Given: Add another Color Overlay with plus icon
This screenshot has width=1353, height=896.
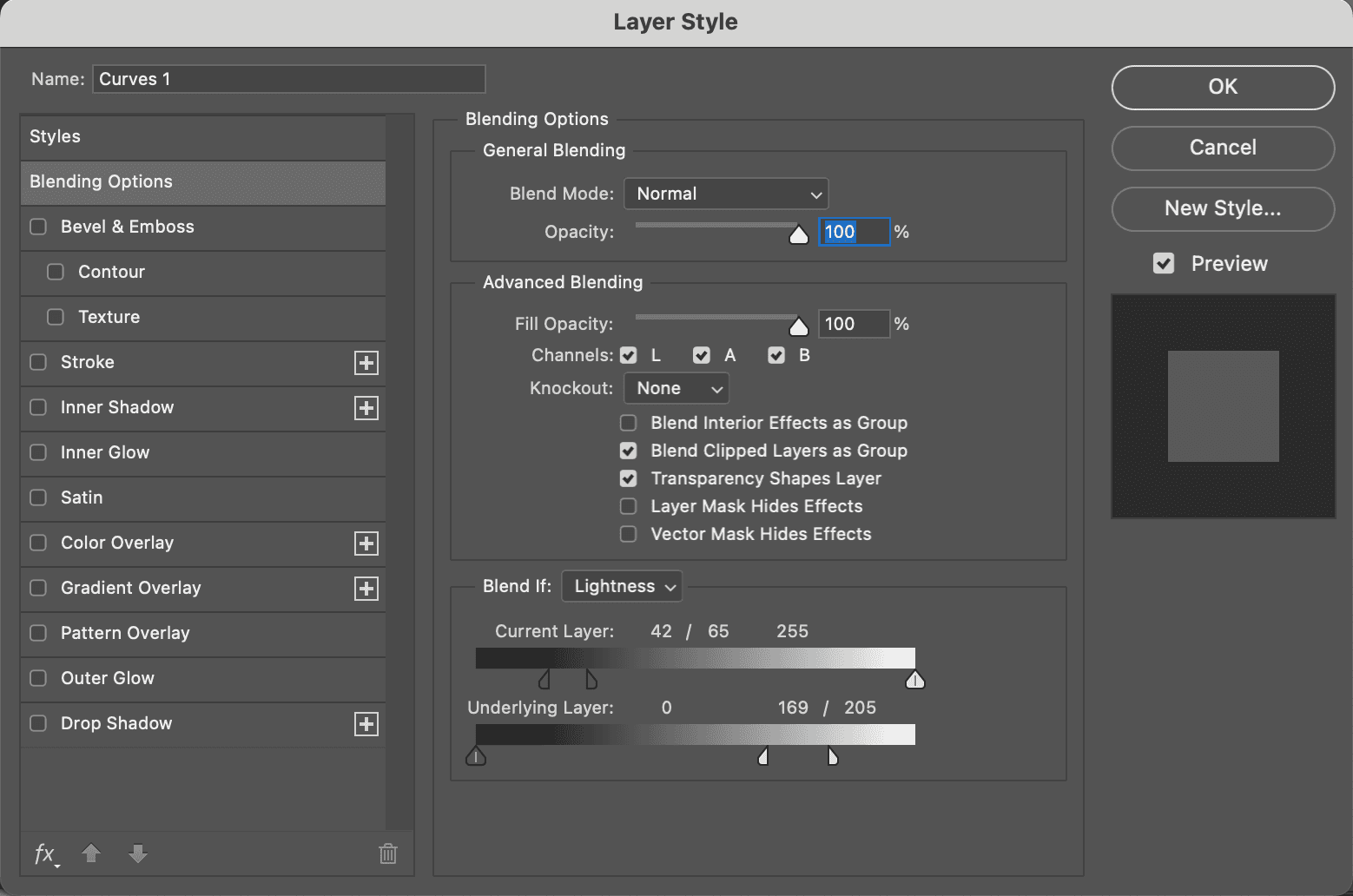Looking at the screenshot, I should 366,544.
